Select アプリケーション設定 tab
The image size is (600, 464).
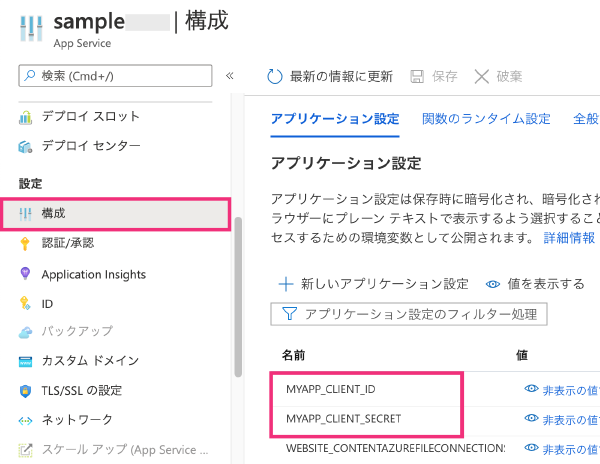tap(334, 118)
